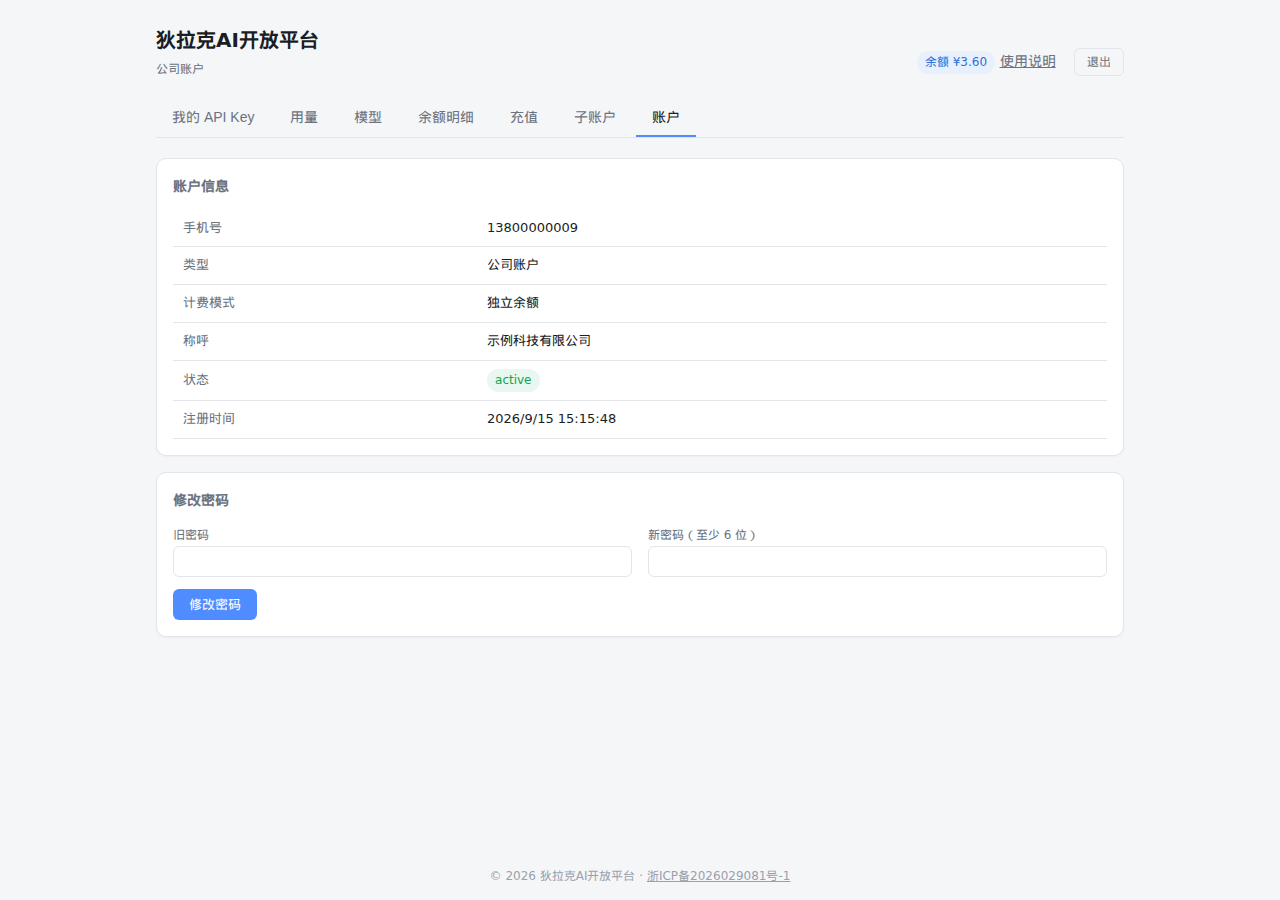Open the 我的 API Key tab
1280x900 pixels.
(213, 117)
